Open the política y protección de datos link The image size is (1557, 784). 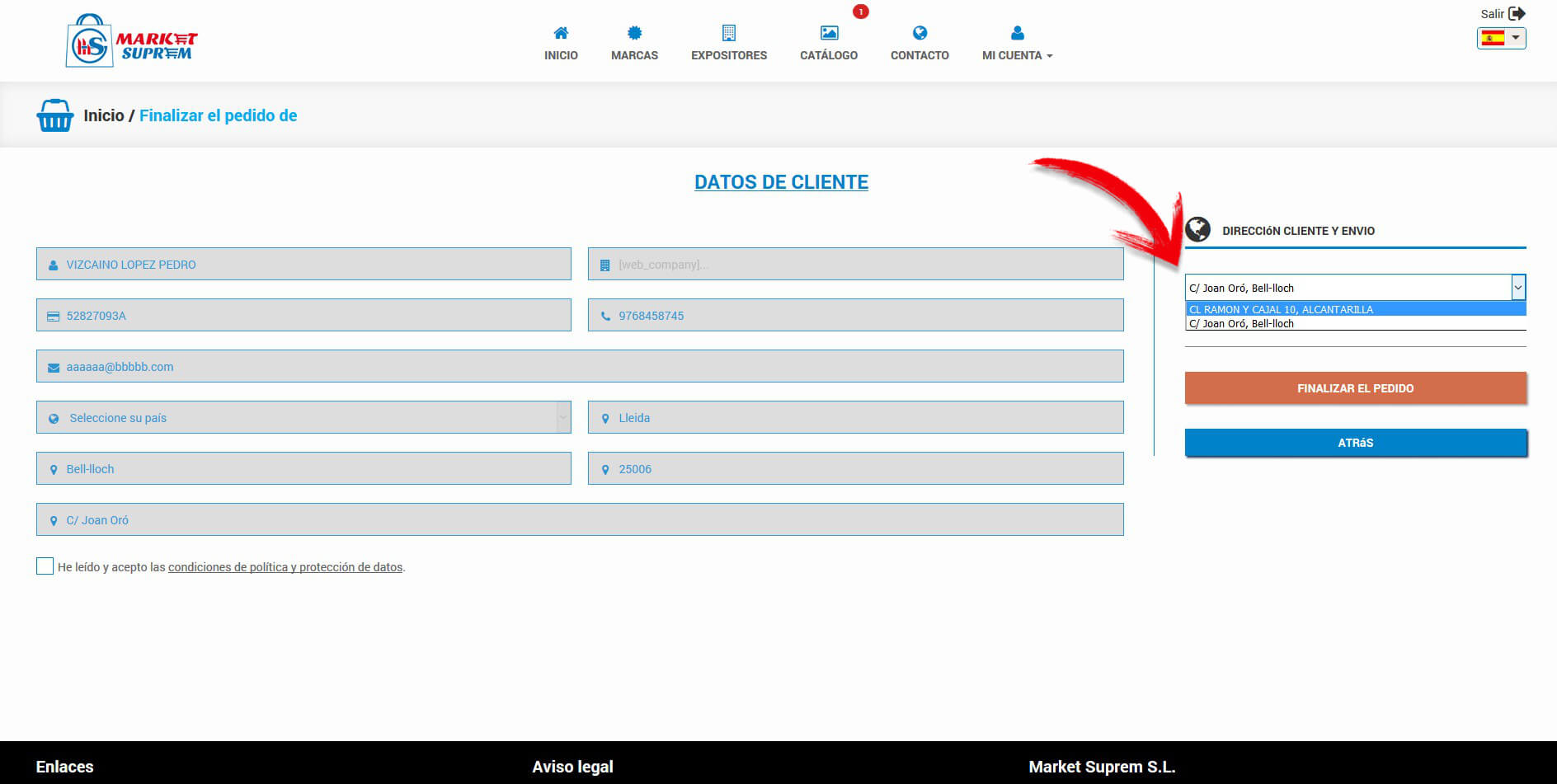pyautogui.click(x=285, y=567)
